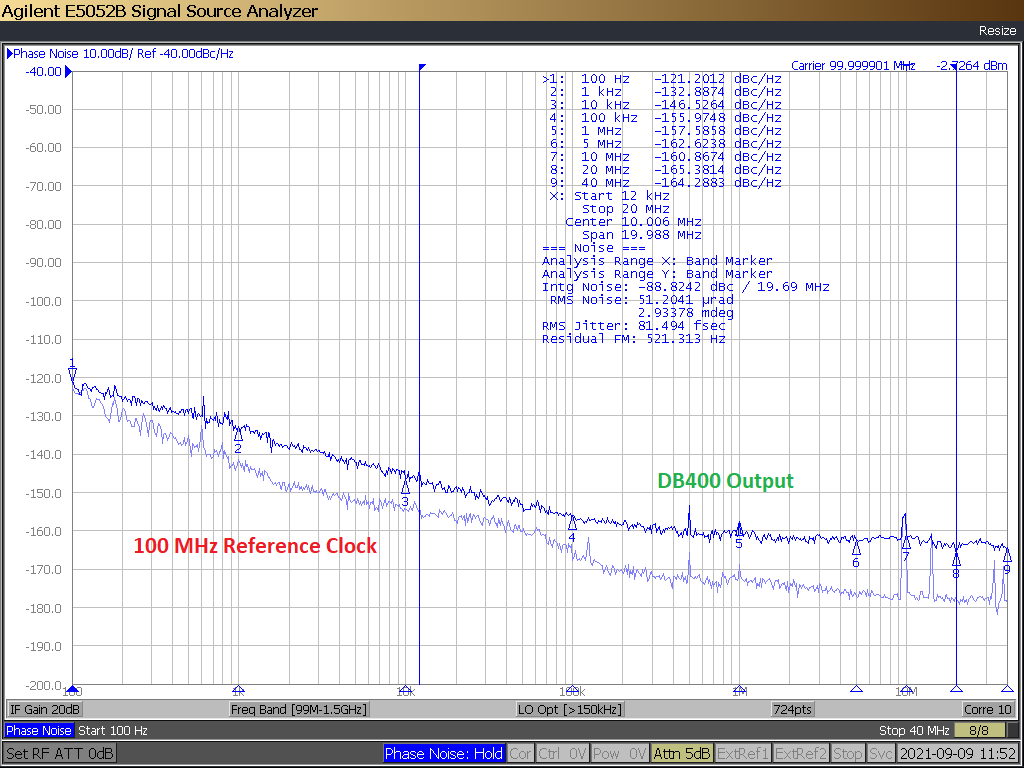Toggle the Stop status indicator

847,753
